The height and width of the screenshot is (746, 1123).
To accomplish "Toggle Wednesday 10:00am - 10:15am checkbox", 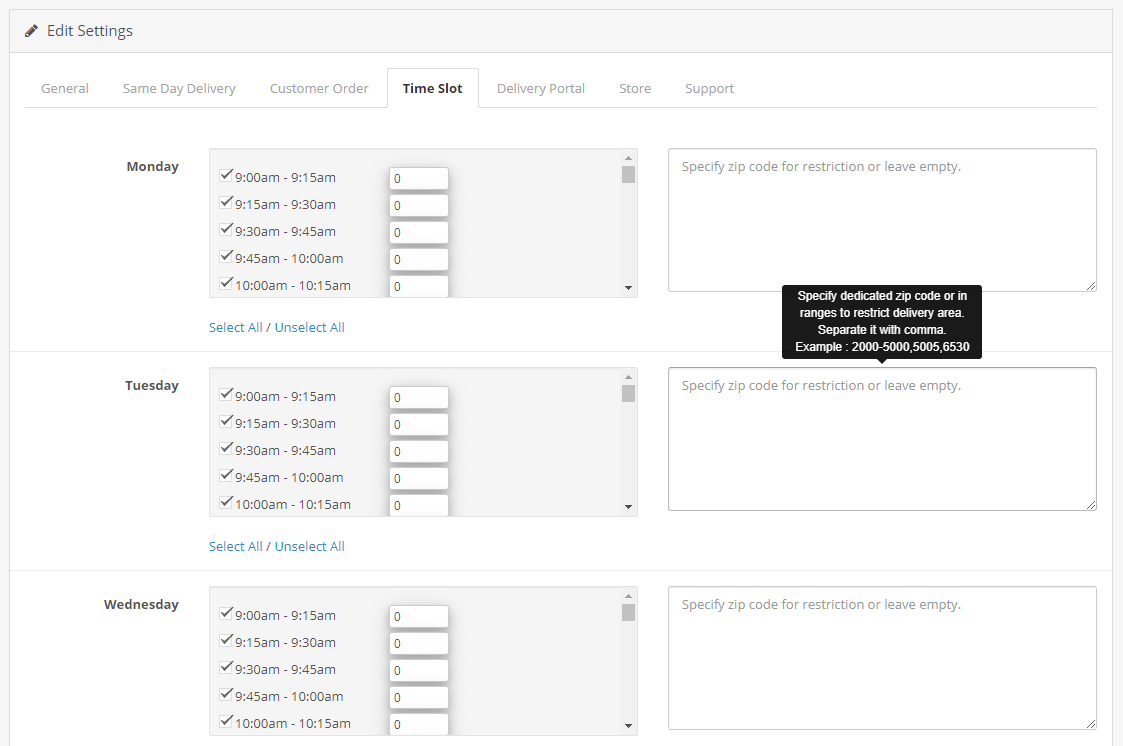I will [x=226, y=721].
